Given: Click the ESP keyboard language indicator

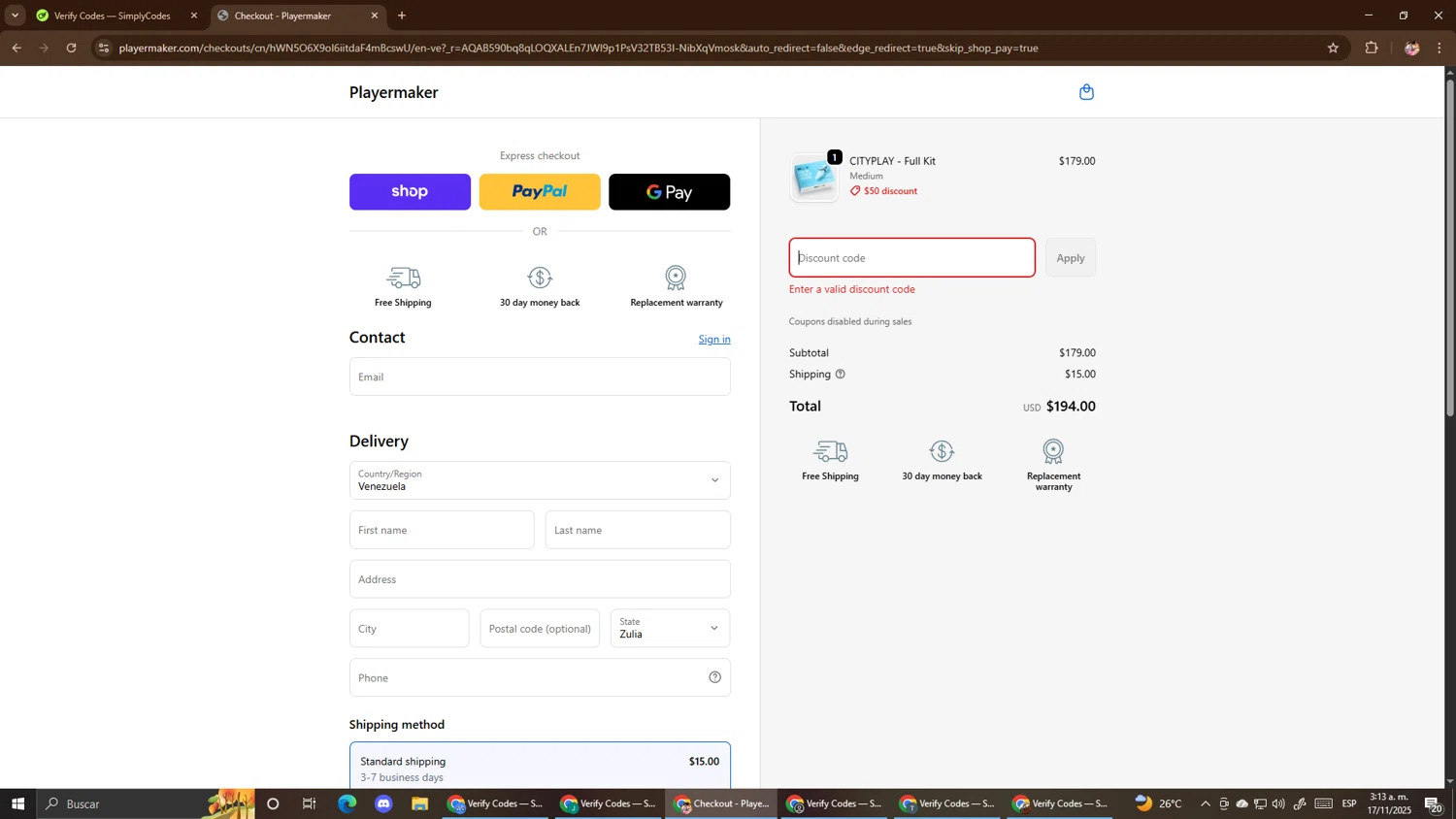Looking at the screenshot, I should [x=1349, y=803].
